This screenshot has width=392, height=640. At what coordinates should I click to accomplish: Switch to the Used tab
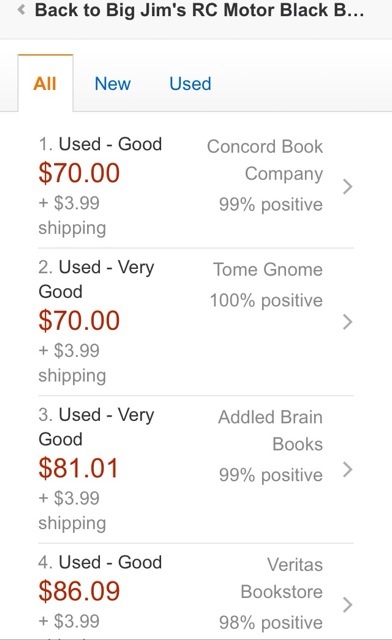click(190, 84)
